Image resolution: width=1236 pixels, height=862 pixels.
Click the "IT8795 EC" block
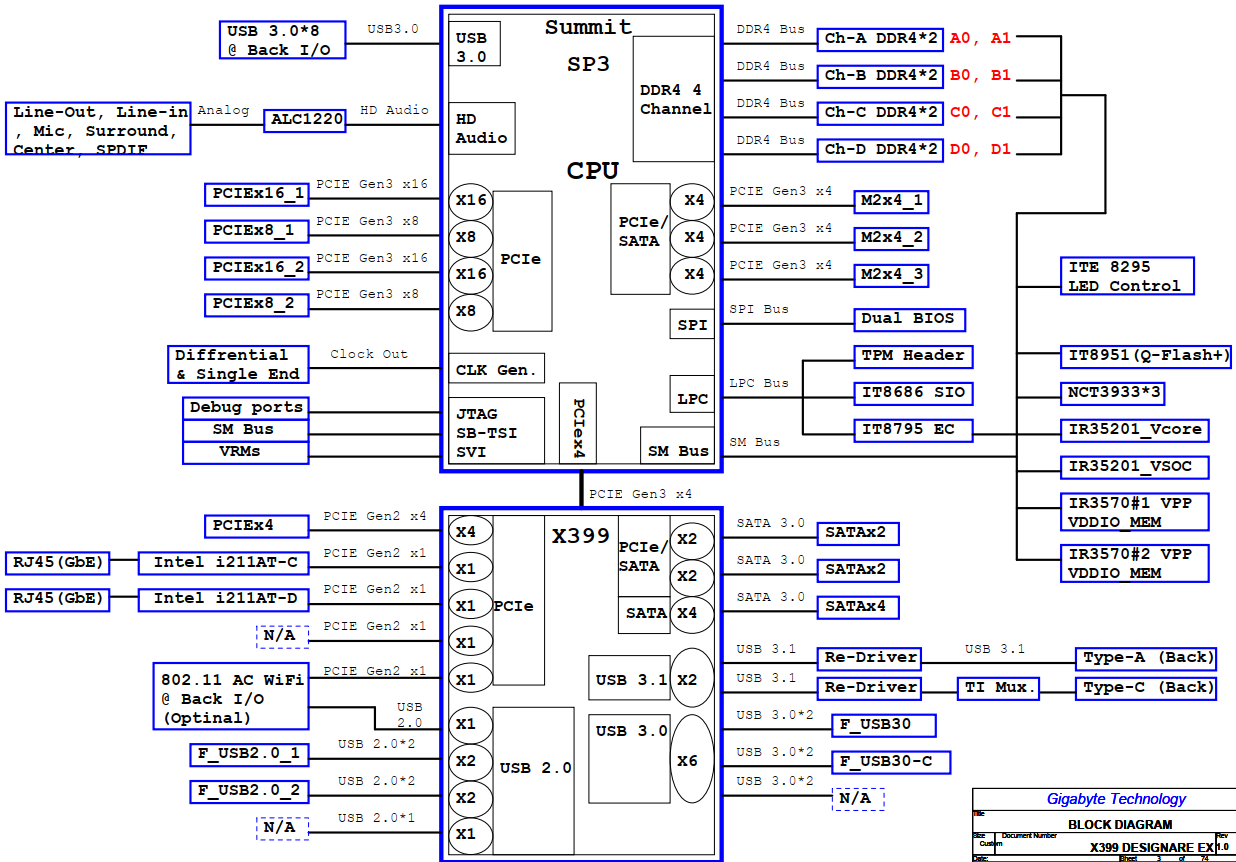(913, 431)
